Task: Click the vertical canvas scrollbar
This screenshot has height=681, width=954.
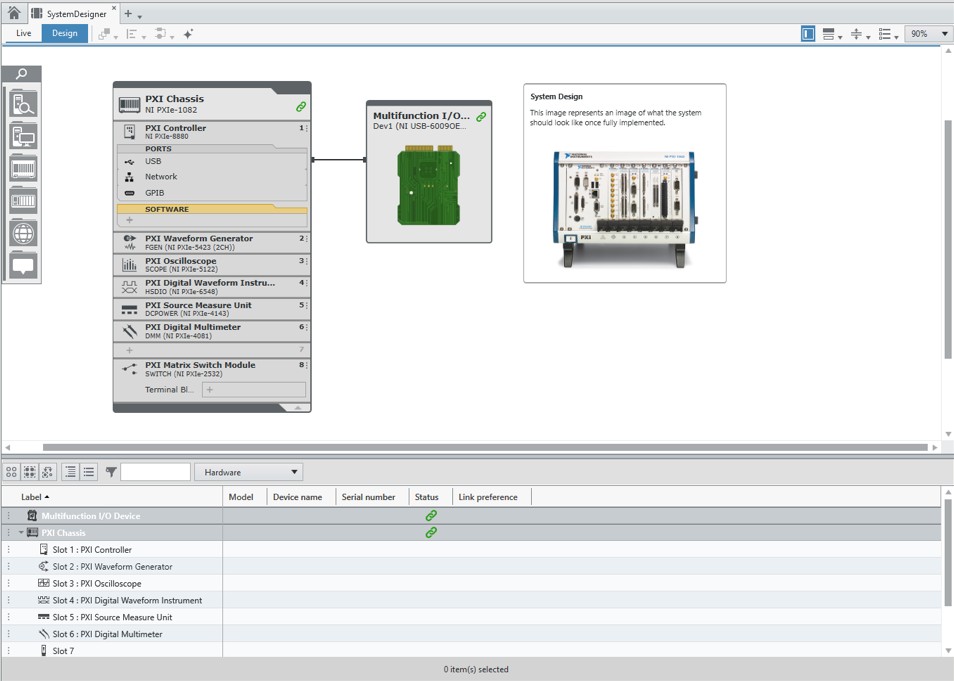Action: (948, 239)
